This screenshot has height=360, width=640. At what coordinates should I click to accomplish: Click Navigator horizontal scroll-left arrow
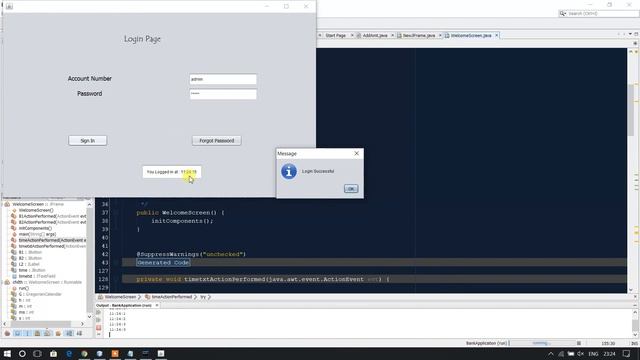(4, 324)
